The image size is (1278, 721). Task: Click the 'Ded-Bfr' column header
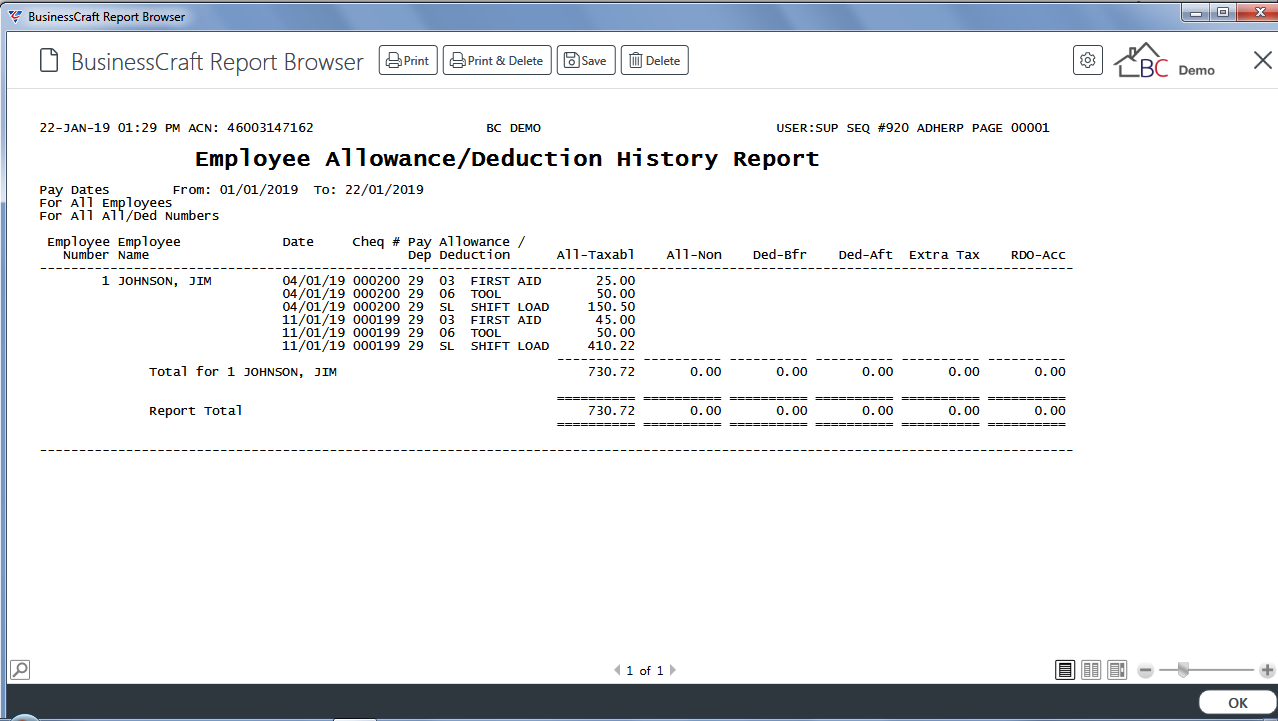click(x=780, y=255)
